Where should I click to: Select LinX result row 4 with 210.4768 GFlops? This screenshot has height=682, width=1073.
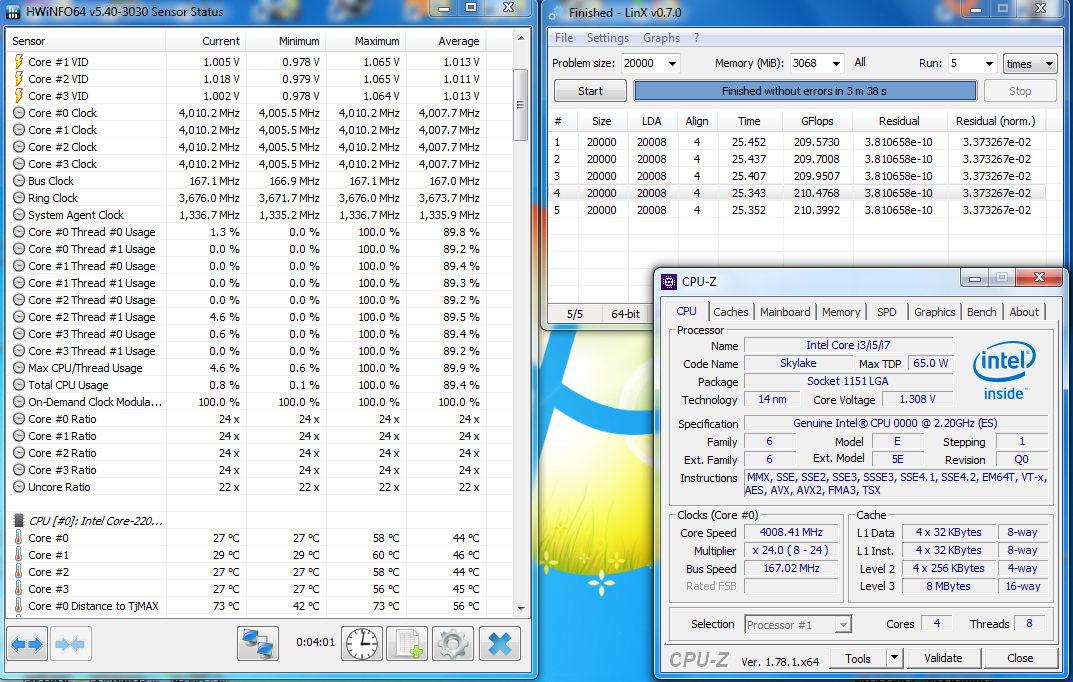point(799,193)
